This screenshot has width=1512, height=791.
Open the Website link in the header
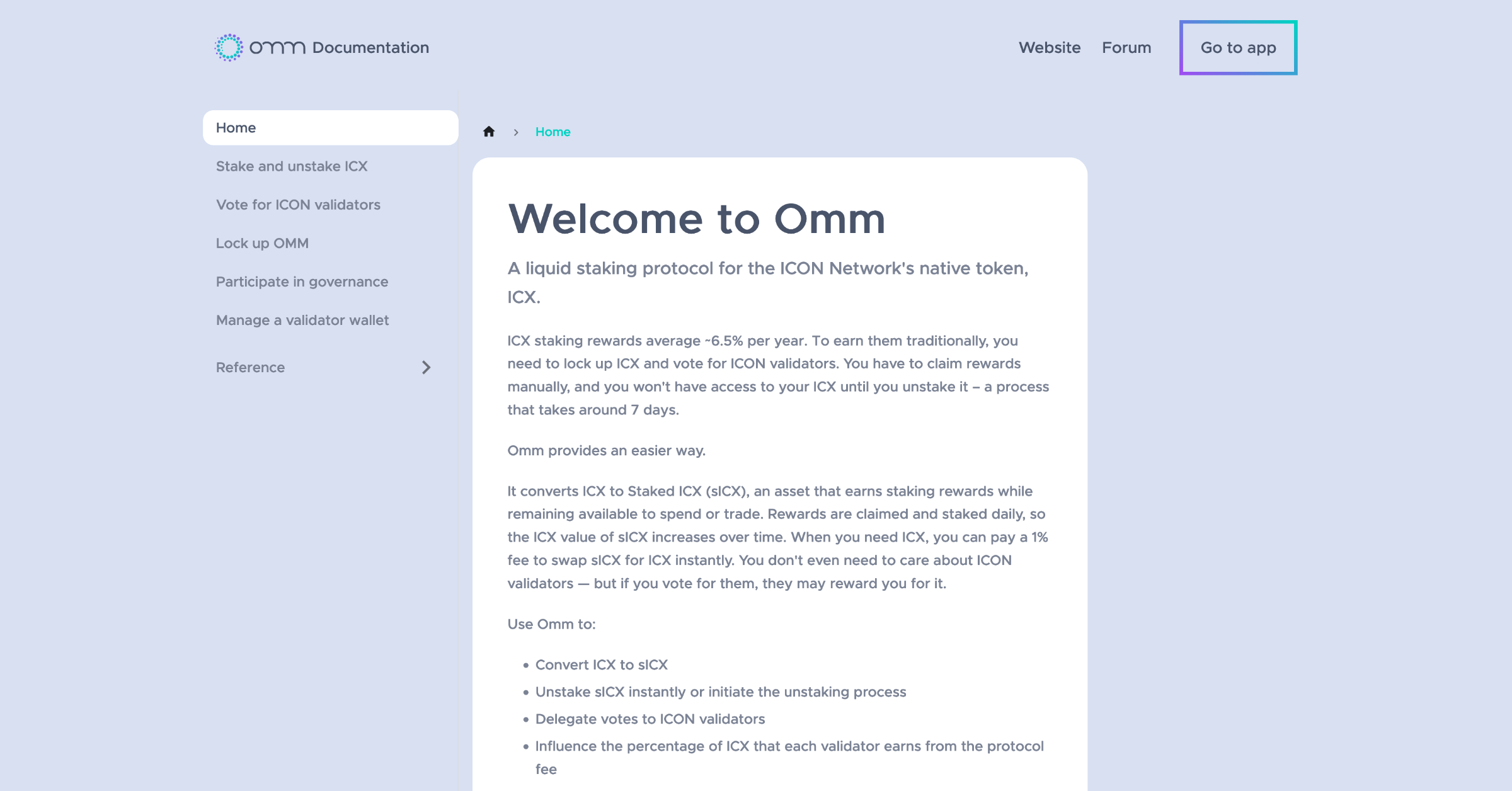(x=1049, y=47)
